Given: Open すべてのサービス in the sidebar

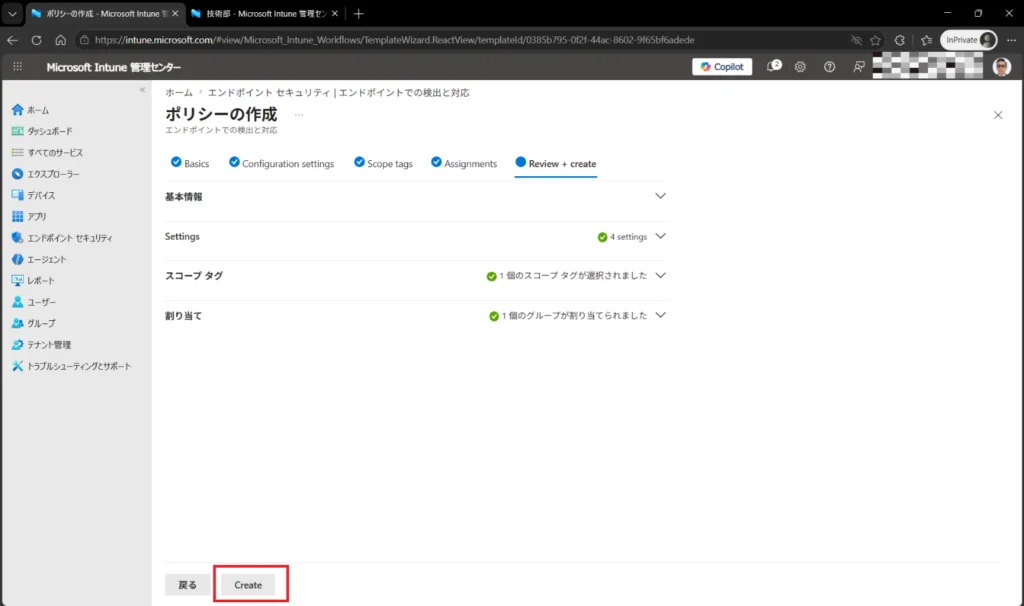Looking at the screenshot, I should pos(48,153).
